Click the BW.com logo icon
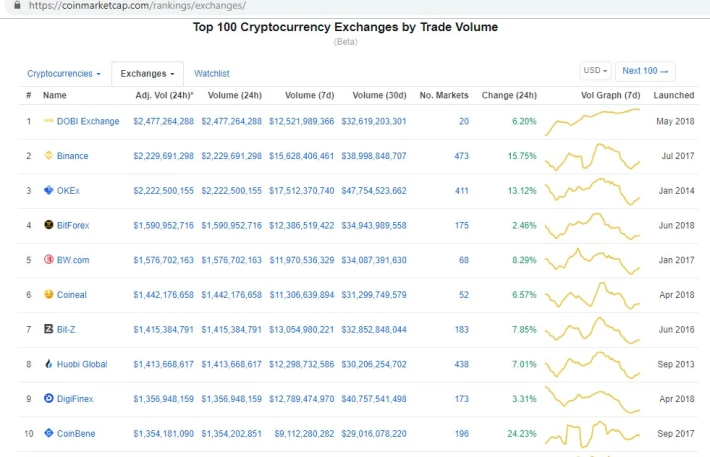Image resolution: width=710 pixels, height=457 pixels. (x=48, y=260)
